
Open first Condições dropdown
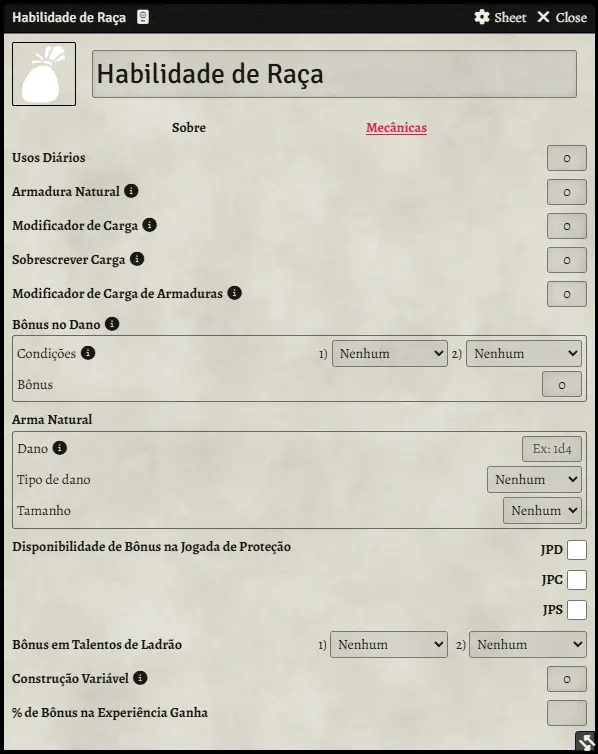click(x=390, y=353)
